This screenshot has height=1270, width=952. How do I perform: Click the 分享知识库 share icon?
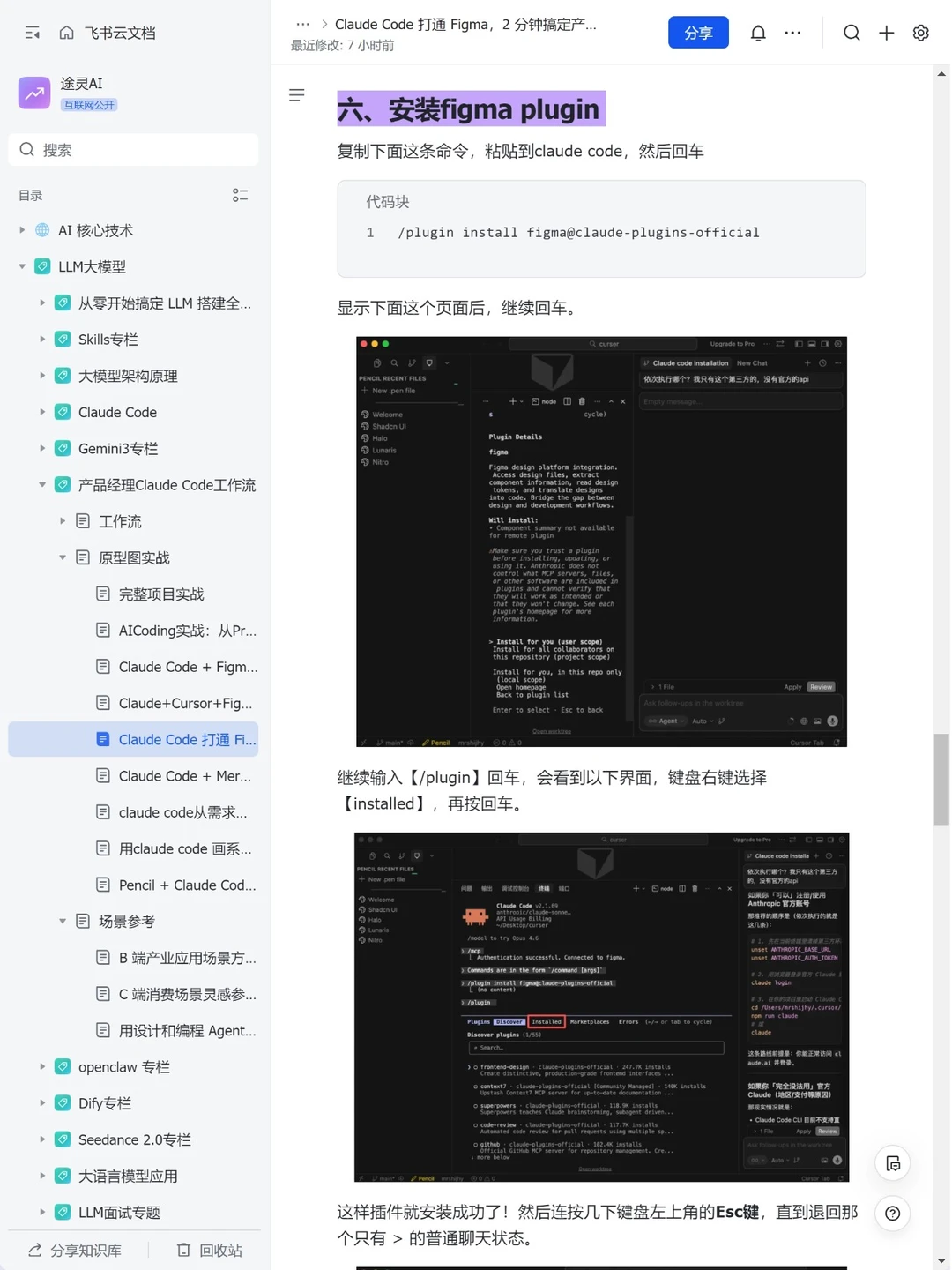pyautogui.click(x=35, y=1250)
